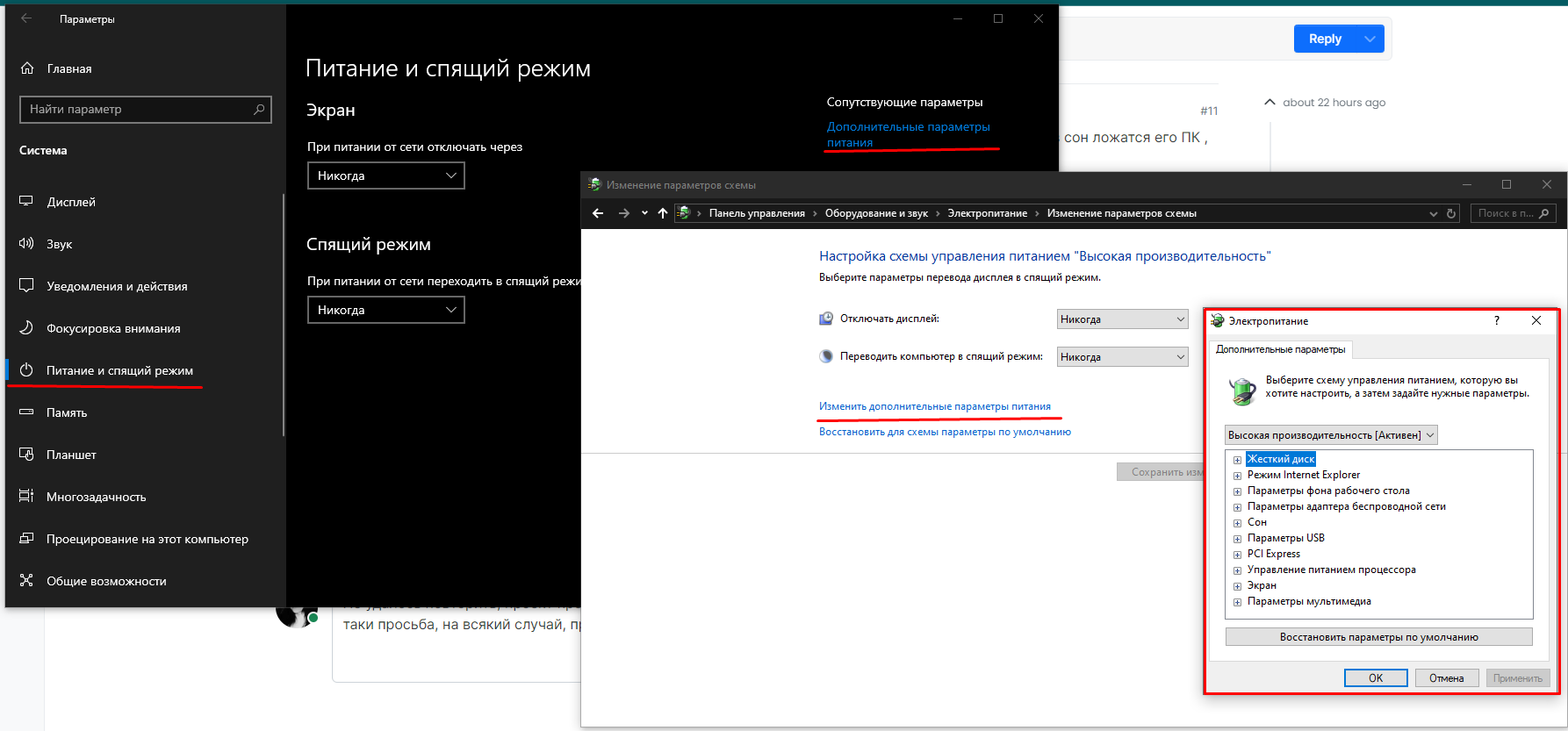
Task: Click Изменить дополнительные параметры питания link
Action: point(934,406)
